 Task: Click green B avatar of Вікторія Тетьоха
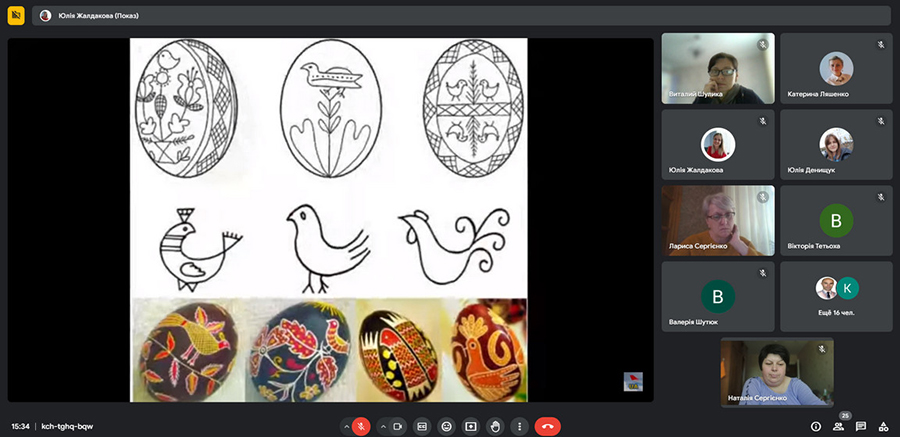(836, 221)
